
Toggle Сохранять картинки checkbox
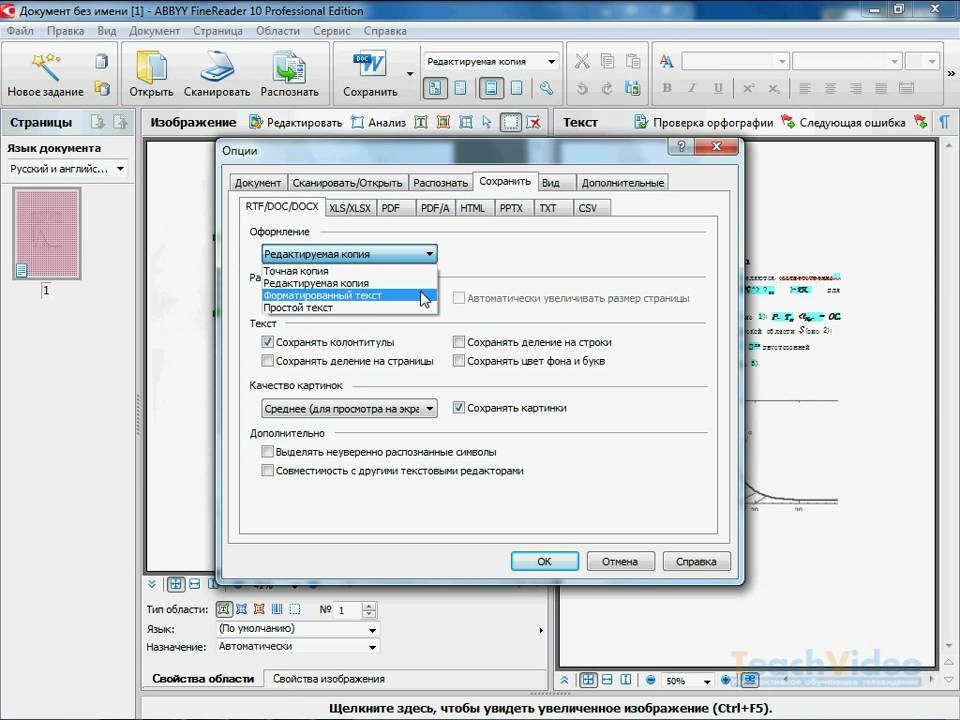click(459, 407)
